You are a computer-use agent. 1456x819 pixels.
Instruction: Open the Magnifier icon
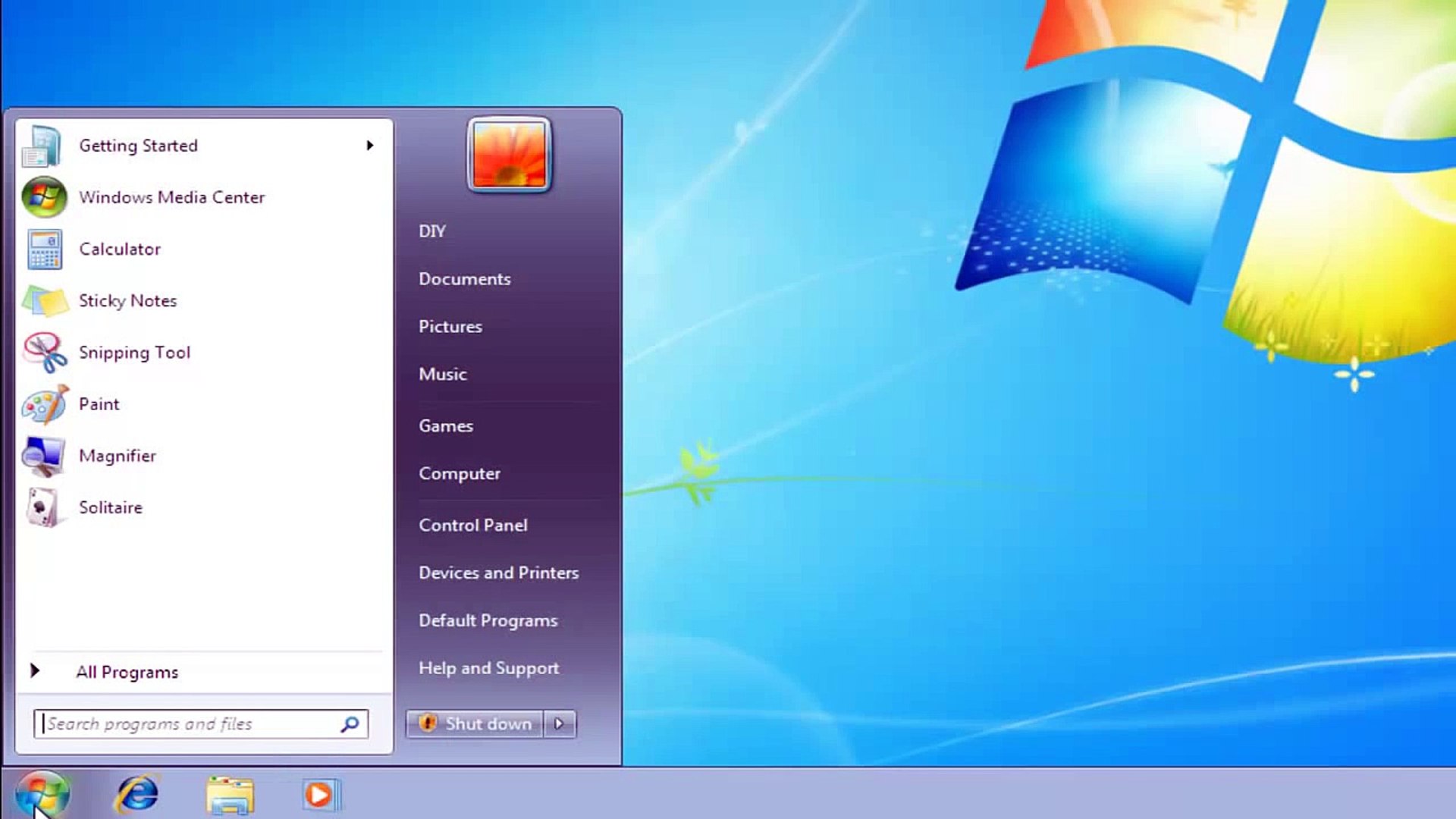[43, 456]
